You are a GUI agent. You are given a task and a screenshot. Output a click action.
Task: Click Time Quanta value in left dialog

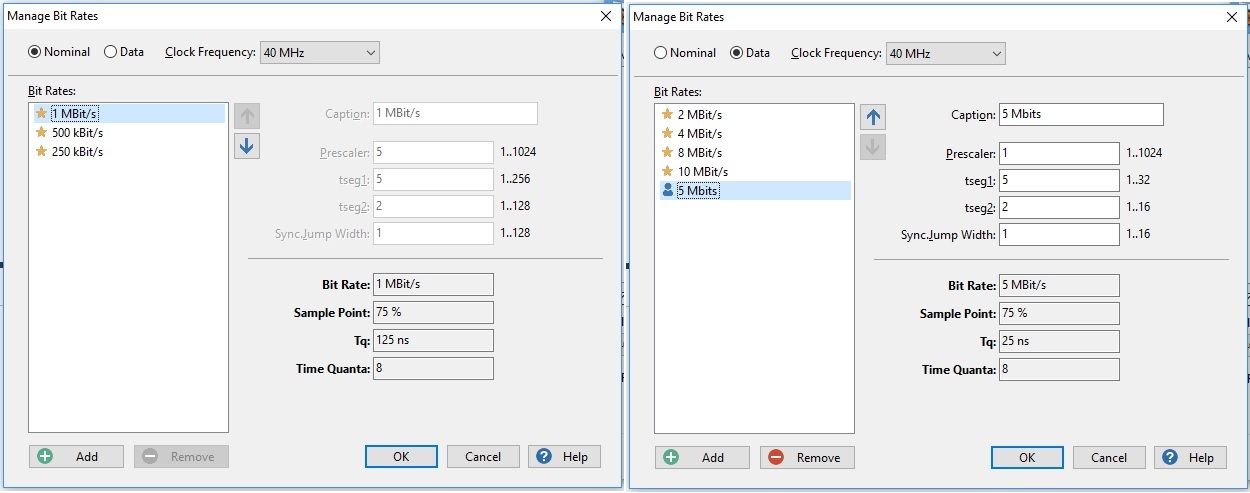pyautogui.click(x=433, y=368)
